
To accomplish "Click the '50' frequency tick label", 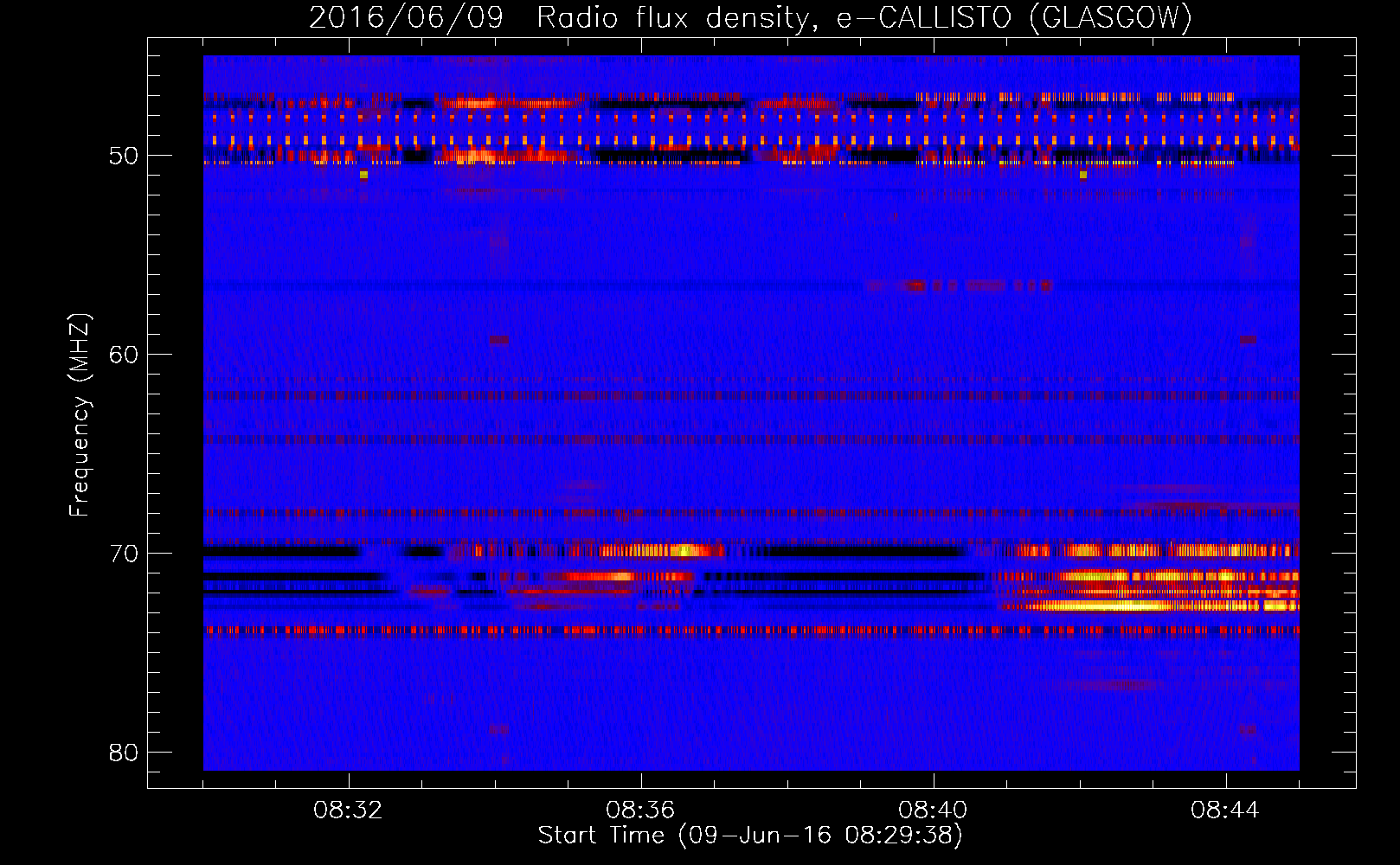I will pos(124,157).
